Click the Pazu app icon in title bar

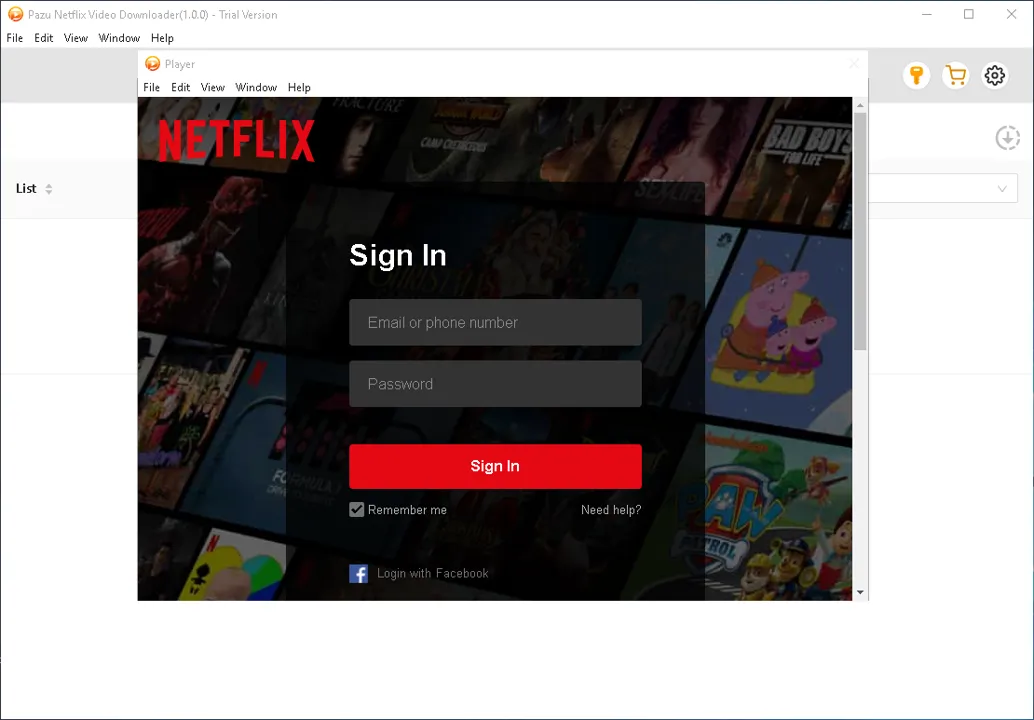pyautogui.click(x=15, y=15)
